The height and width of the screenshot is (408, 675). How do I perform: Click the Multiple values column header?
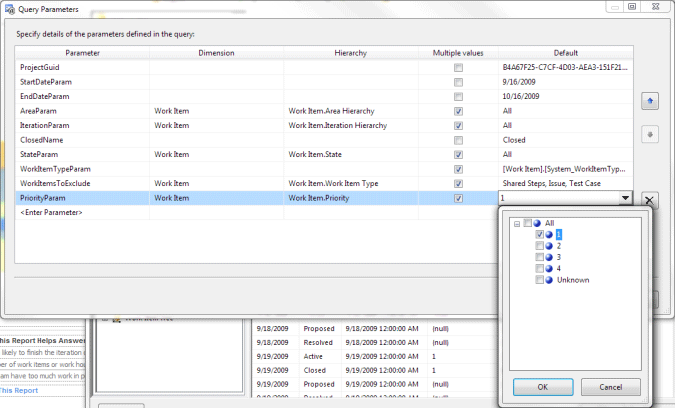coord(458,53)
